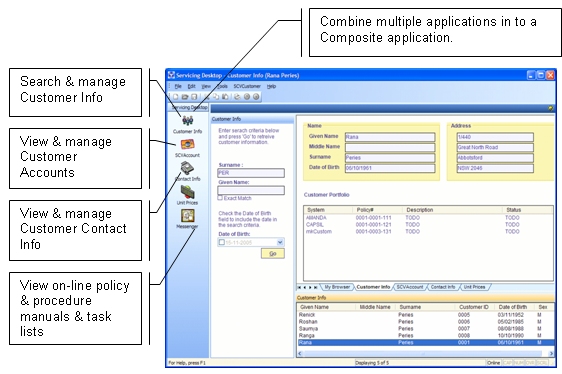Viewport: 562px width, 374px height.
Task: Click the Paste toolbar icon
Action: pos(225,97)
